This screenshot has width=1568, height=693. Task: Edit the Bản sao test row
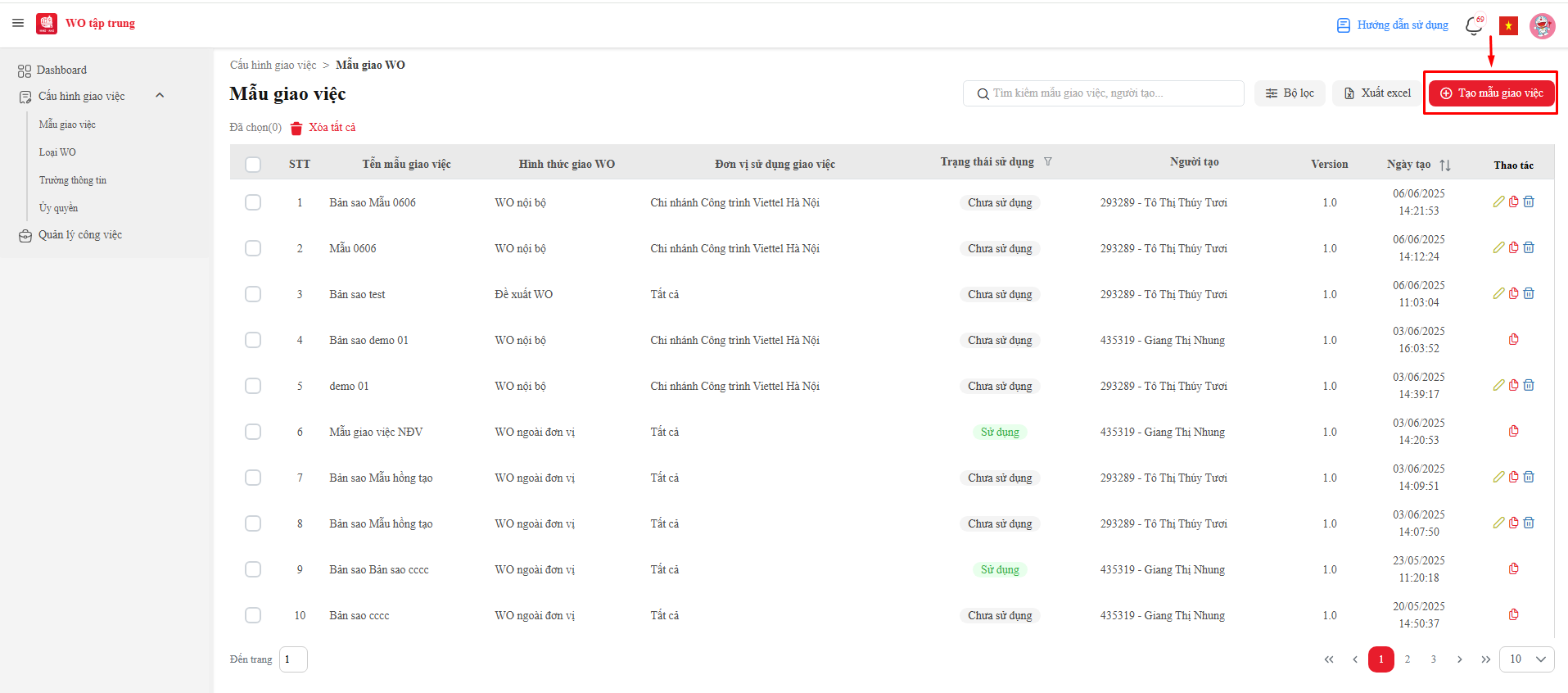tap(1498, 293)
